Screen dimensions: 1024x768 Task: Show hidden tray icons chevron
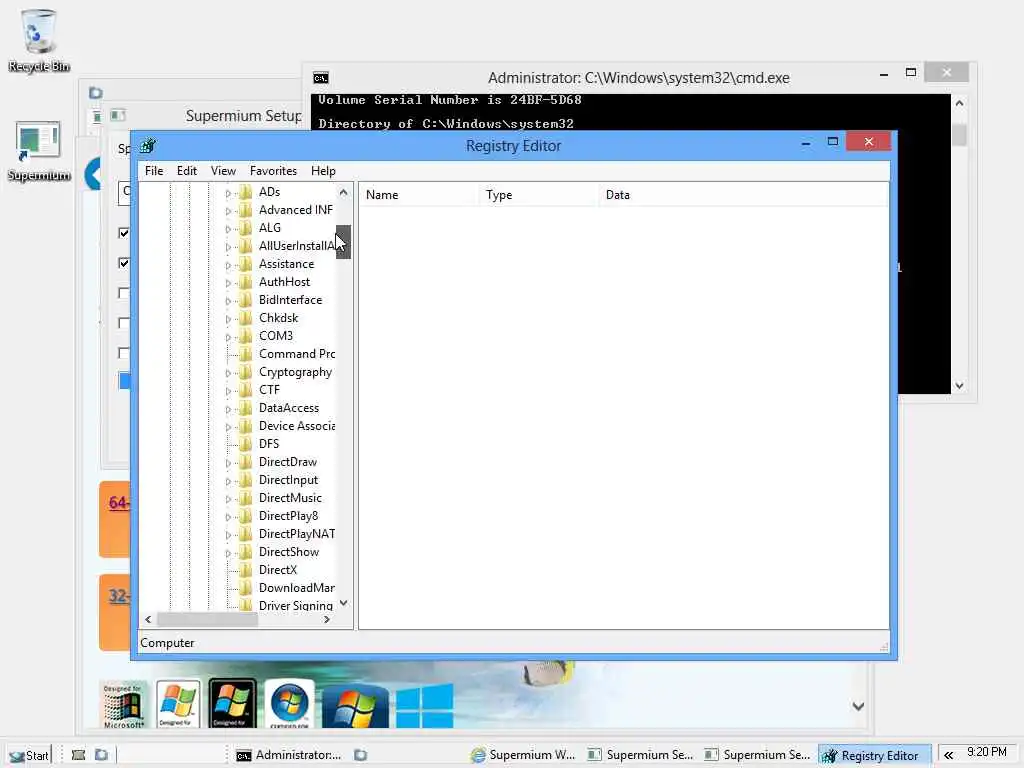[x=948, y=756]
